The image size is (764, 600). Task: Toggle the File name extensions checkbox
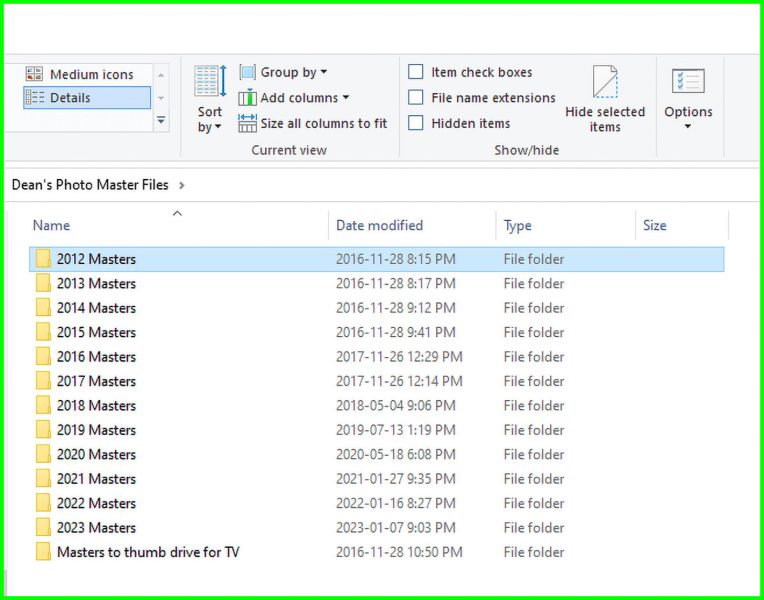click(x=416, y=98)
